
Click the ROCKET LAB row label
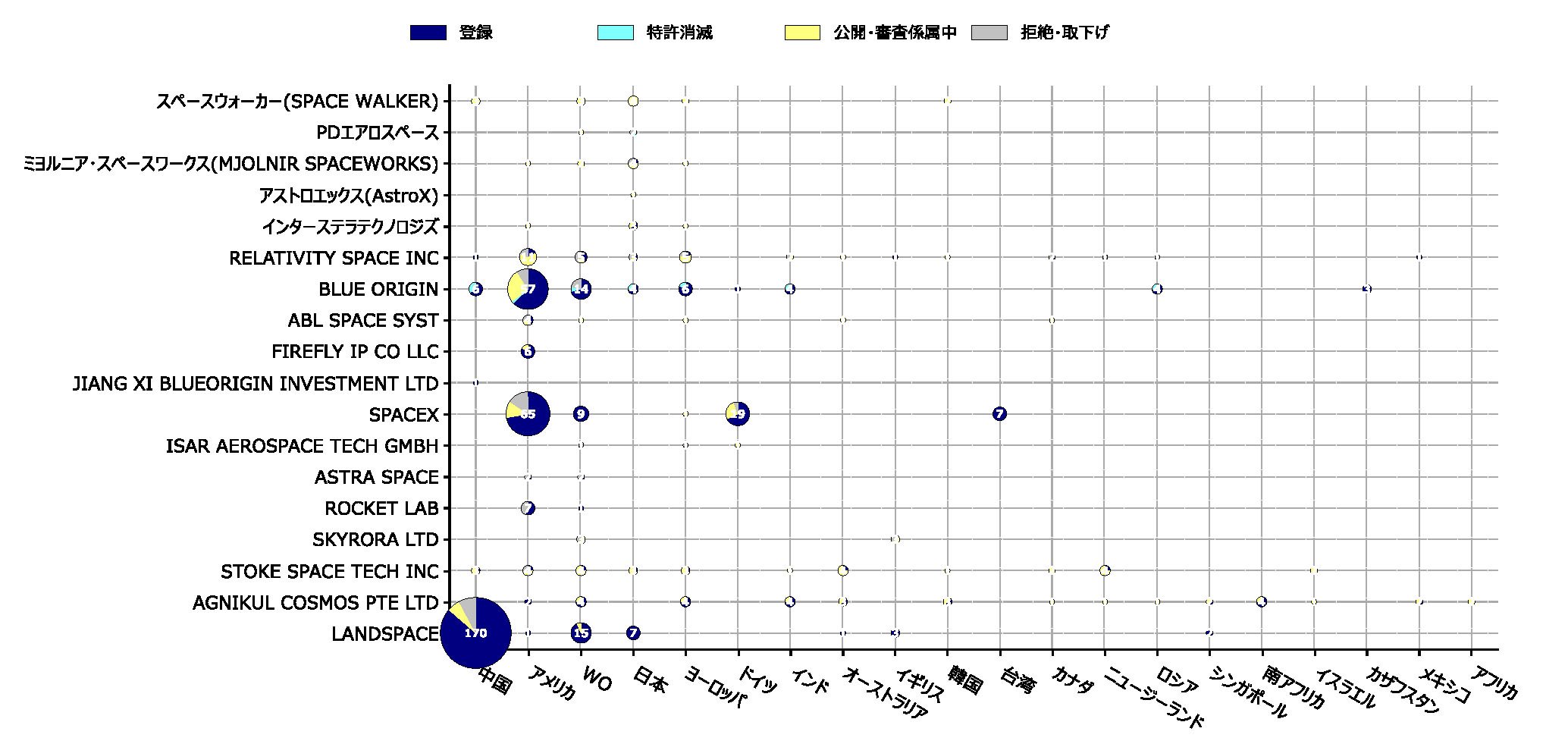point(382,508)
